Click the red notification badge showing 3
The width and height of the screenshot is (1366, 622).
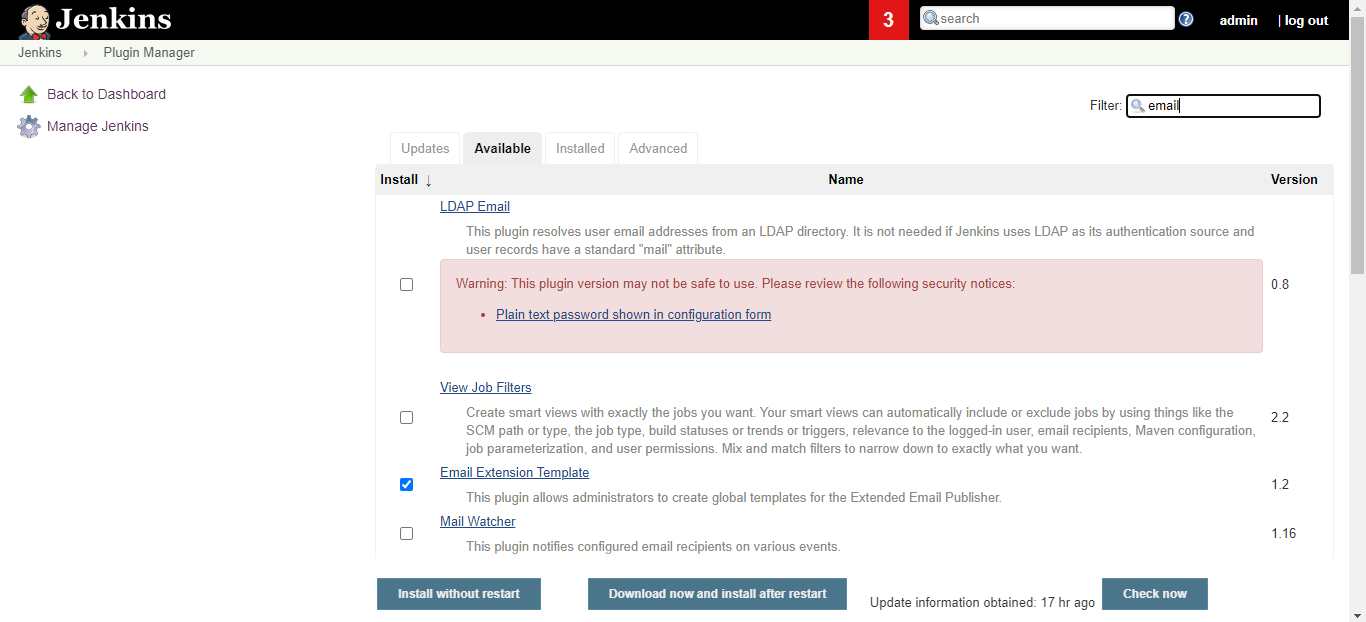(889, 19)
